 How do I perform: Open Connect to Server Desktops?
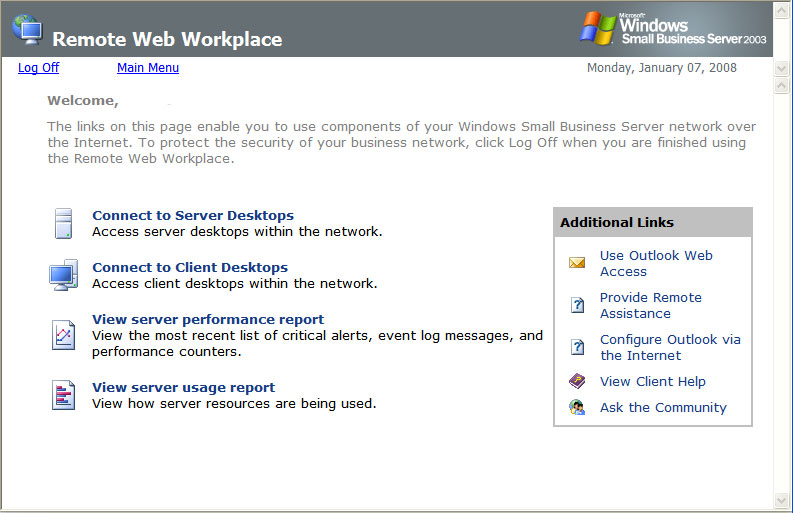pos(193,216)
